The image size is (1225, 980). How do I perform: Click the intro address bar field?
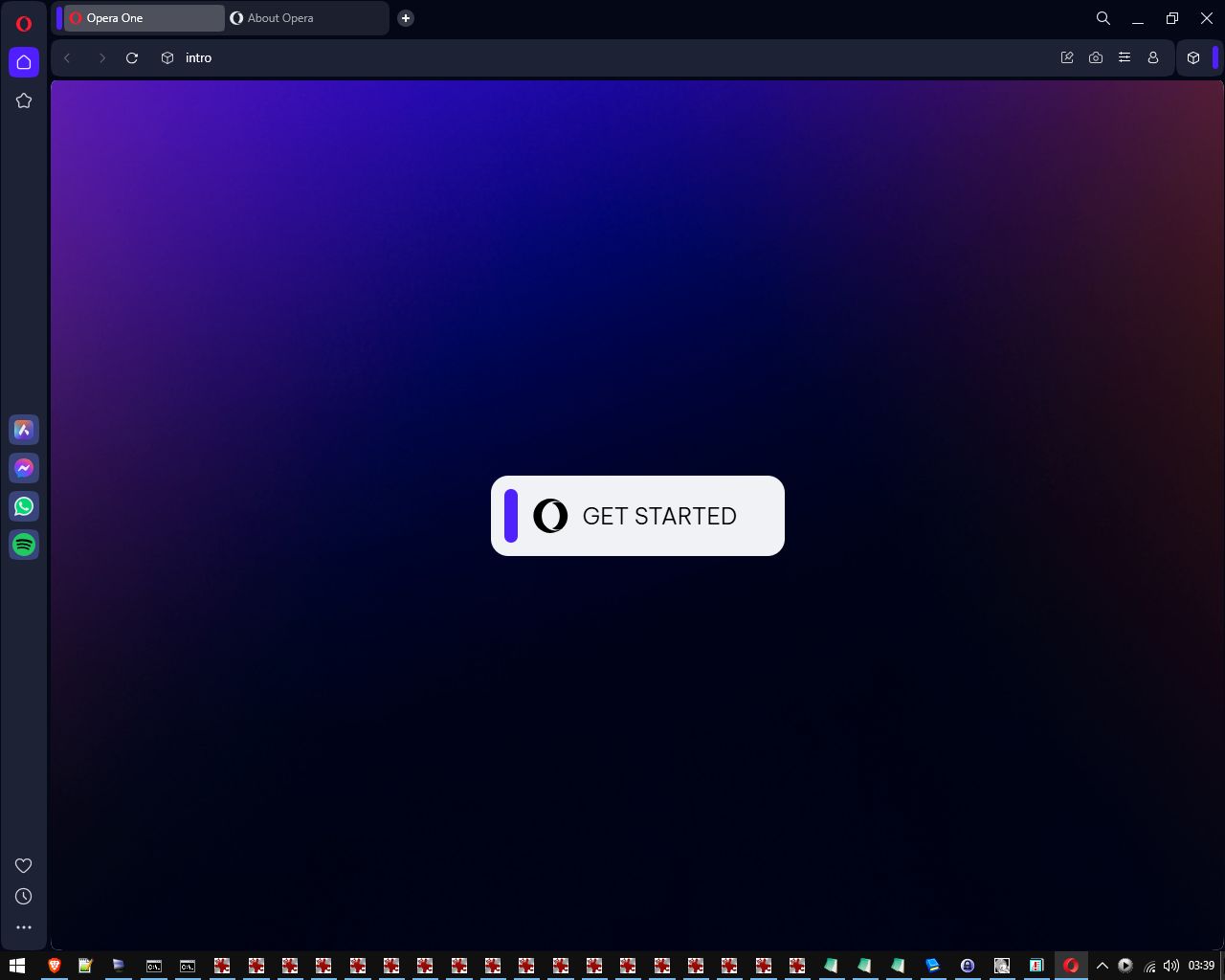coord(574,58)
